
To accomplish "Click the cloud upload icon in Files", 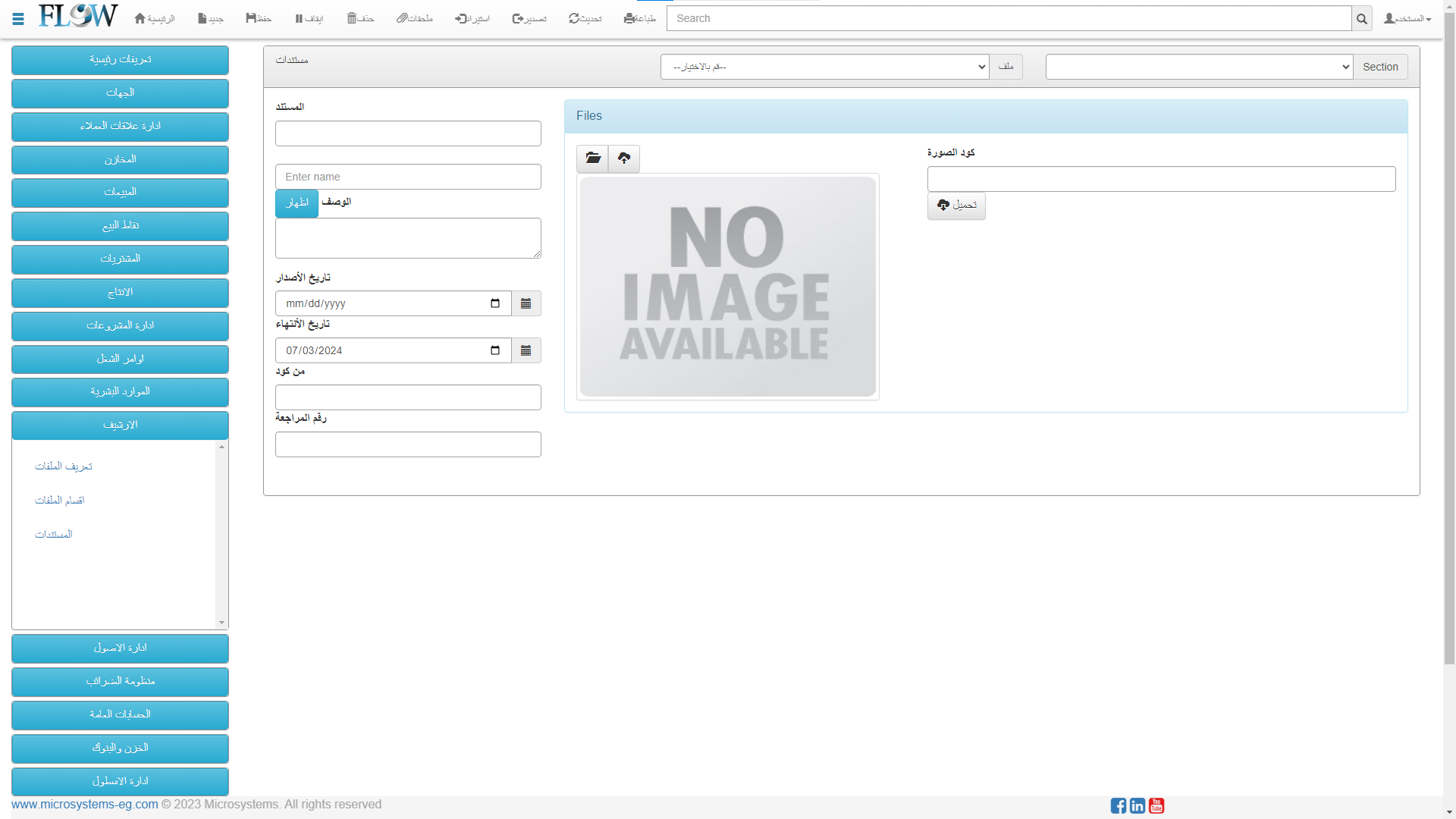I will click(x=624, y=158).
